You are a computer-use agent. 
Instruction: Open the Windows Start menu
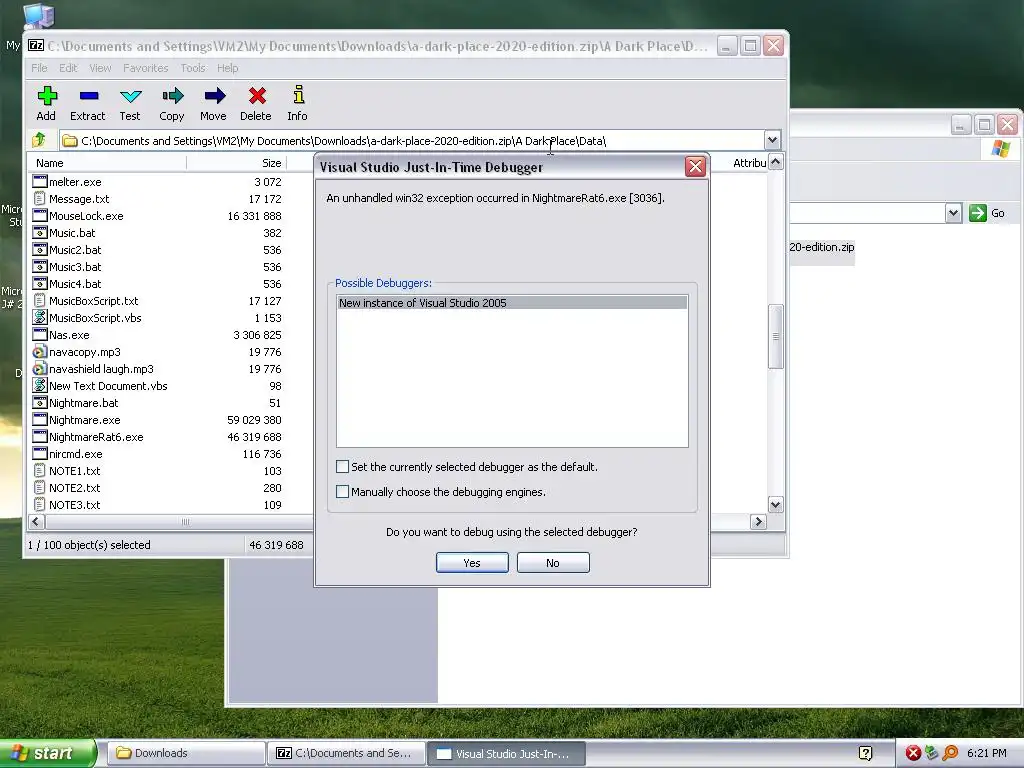[47, 754]
